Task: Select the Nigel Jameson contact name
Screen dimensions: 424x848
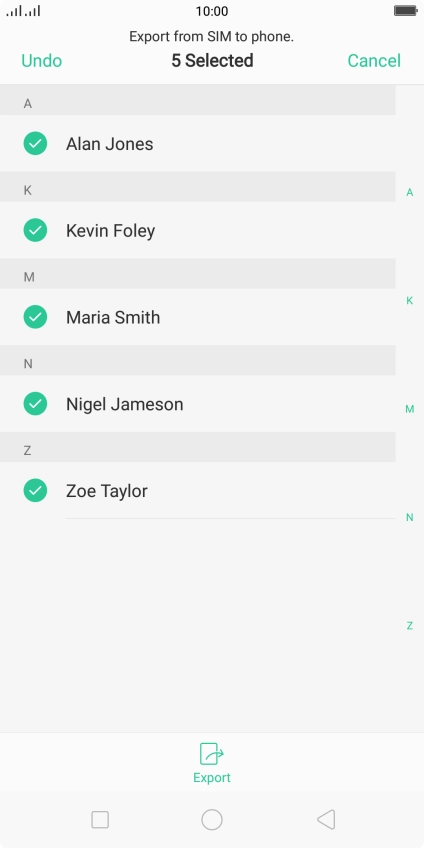Action: point(124,405)
